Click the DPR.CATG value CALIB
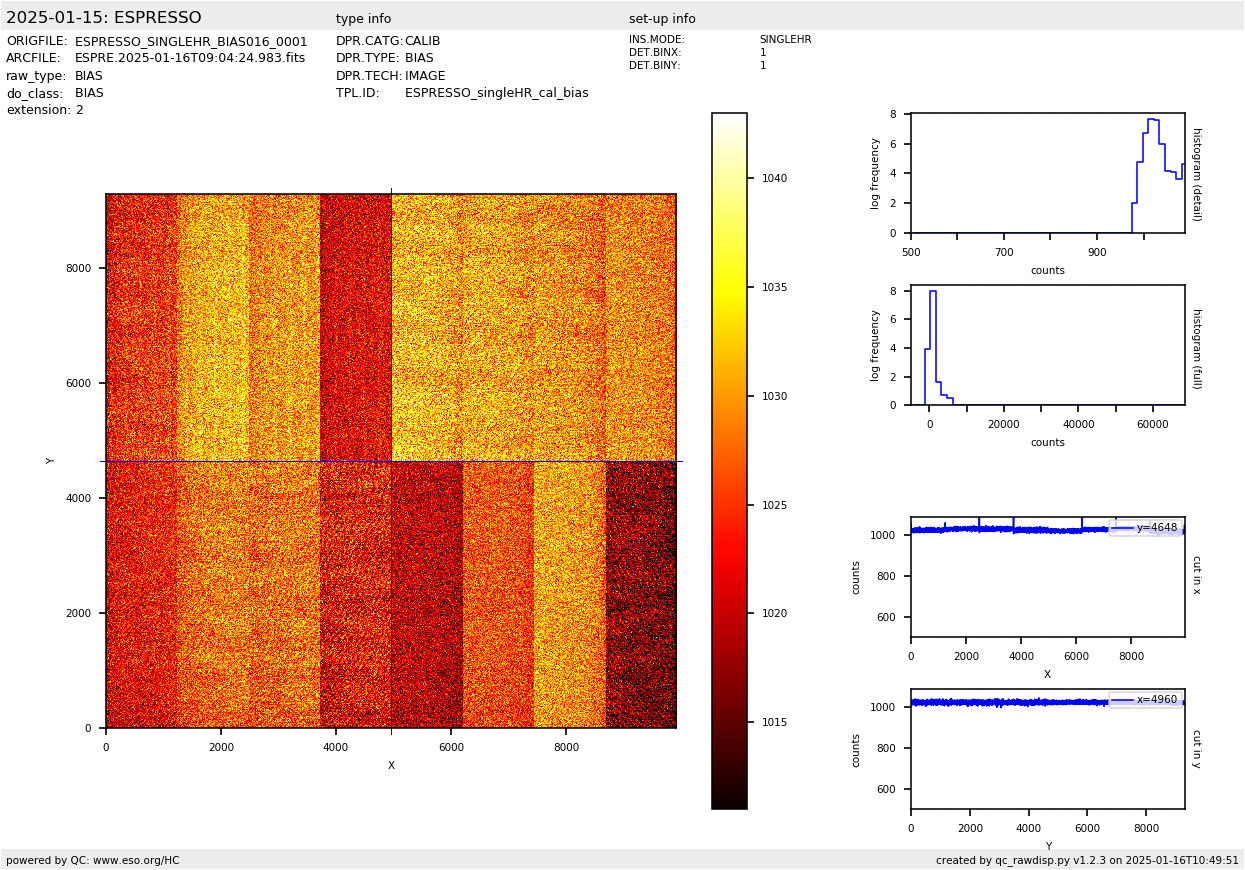Viewport: 1245px width, 870px height. tap(422, 42)
